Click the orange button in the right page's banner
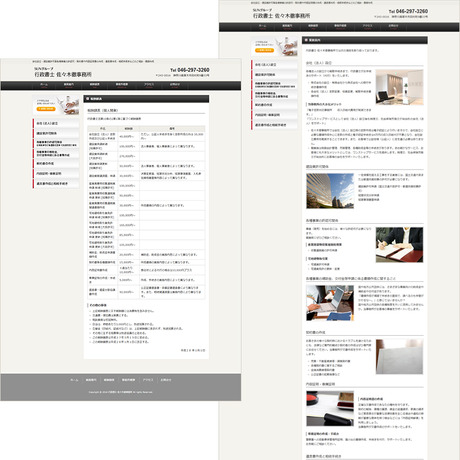Viewport: 460px width, 460px height. click(264, 50)
